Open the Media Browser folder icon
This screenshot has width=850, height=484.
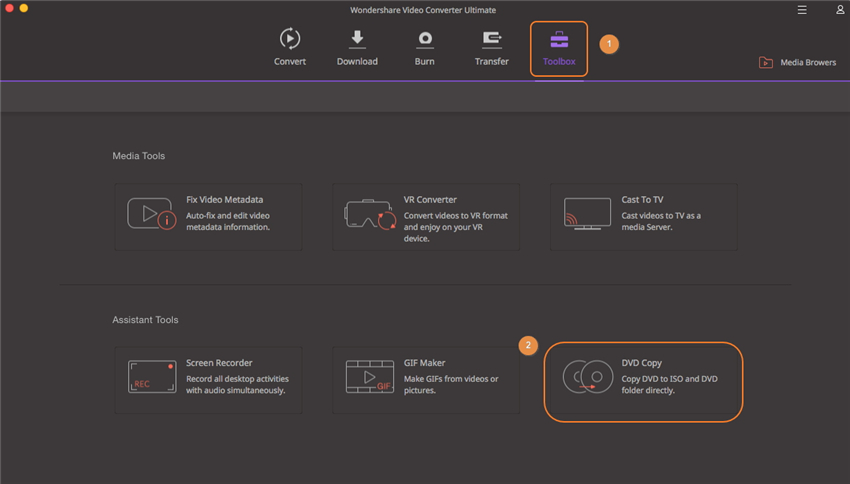(765, 62)
